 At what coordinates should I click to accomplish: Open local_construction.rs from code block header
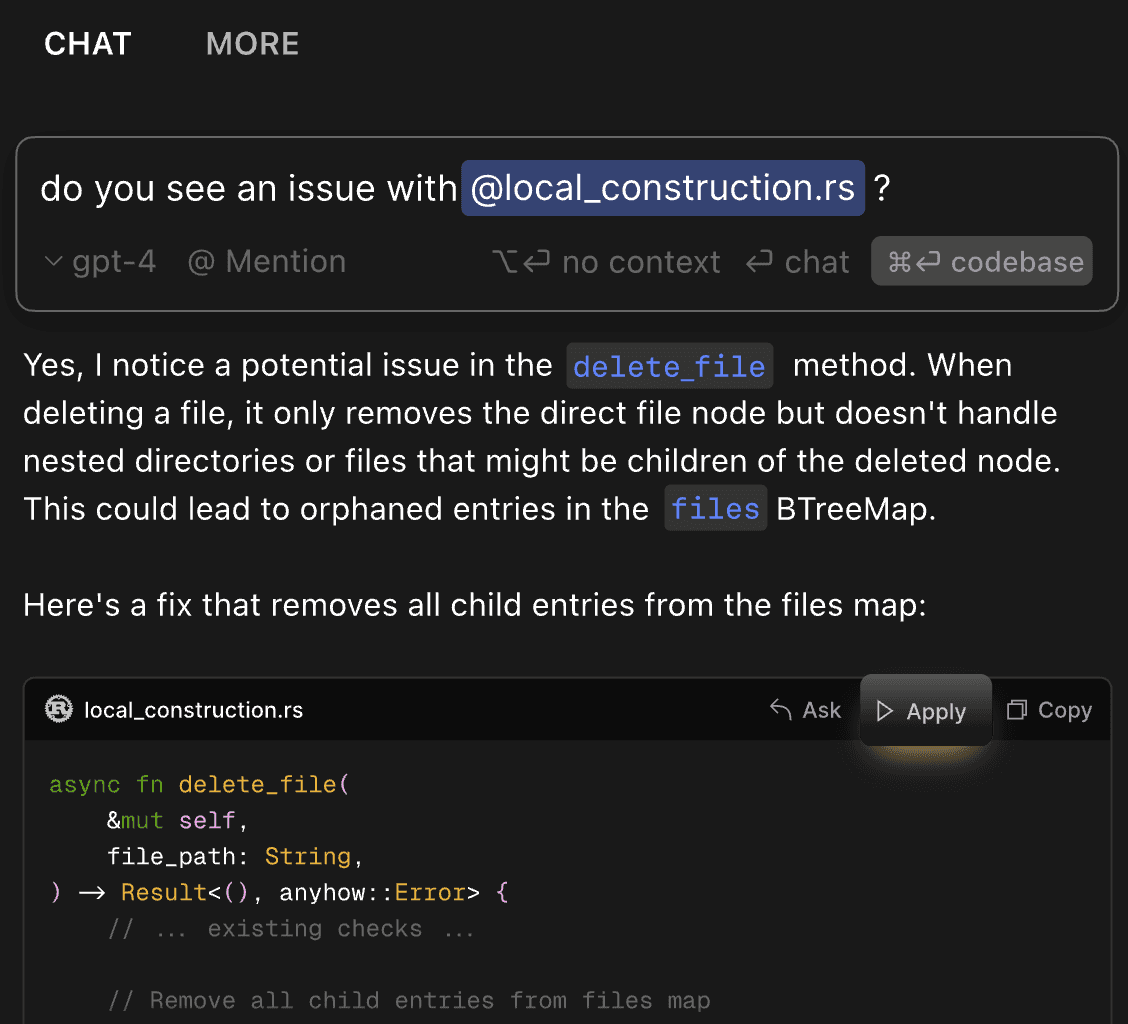pos(194,710)
